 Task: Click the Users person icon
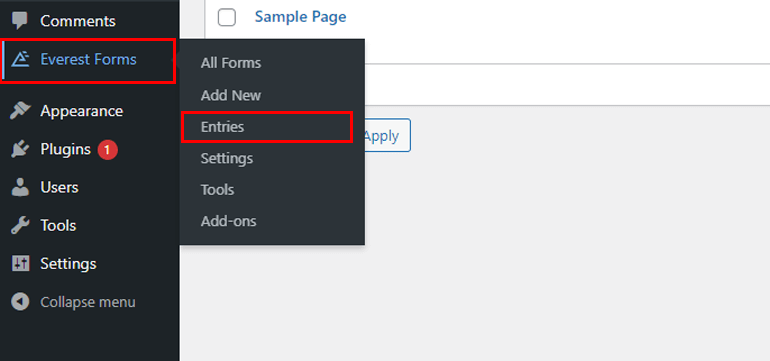[x=20, y=188]
